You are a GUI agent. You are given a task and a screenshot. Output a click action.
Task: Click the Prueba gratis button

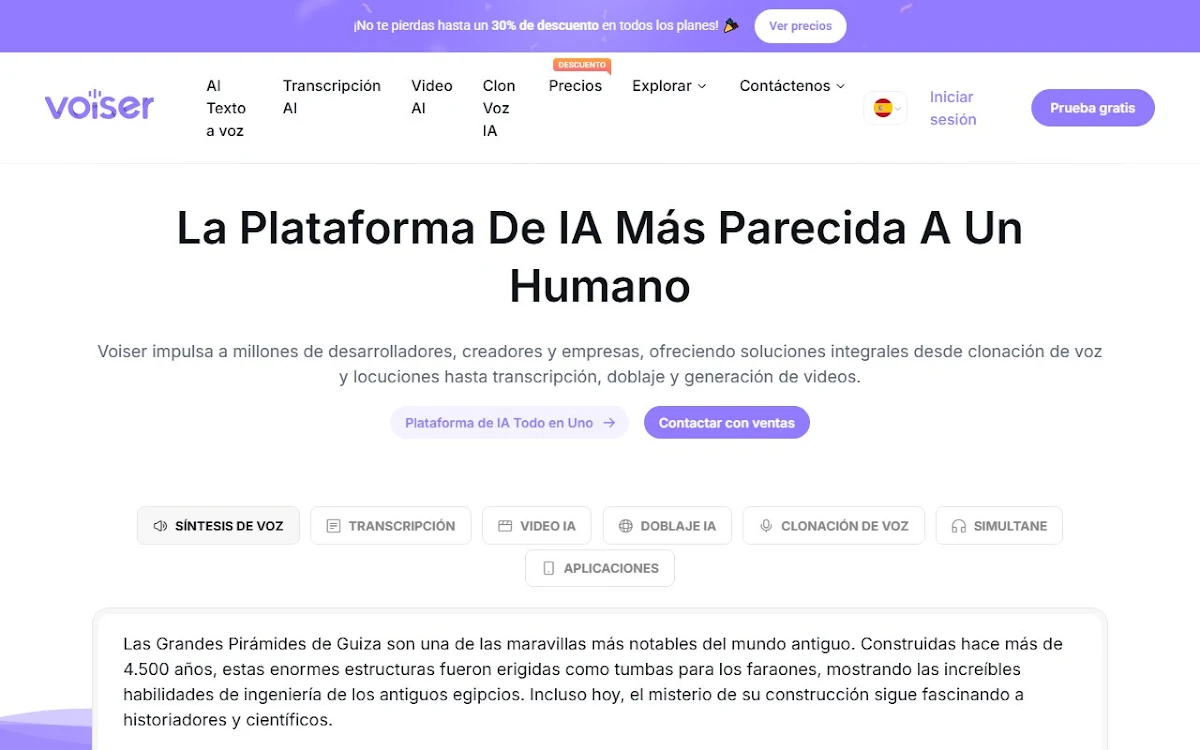[1093, 108]
